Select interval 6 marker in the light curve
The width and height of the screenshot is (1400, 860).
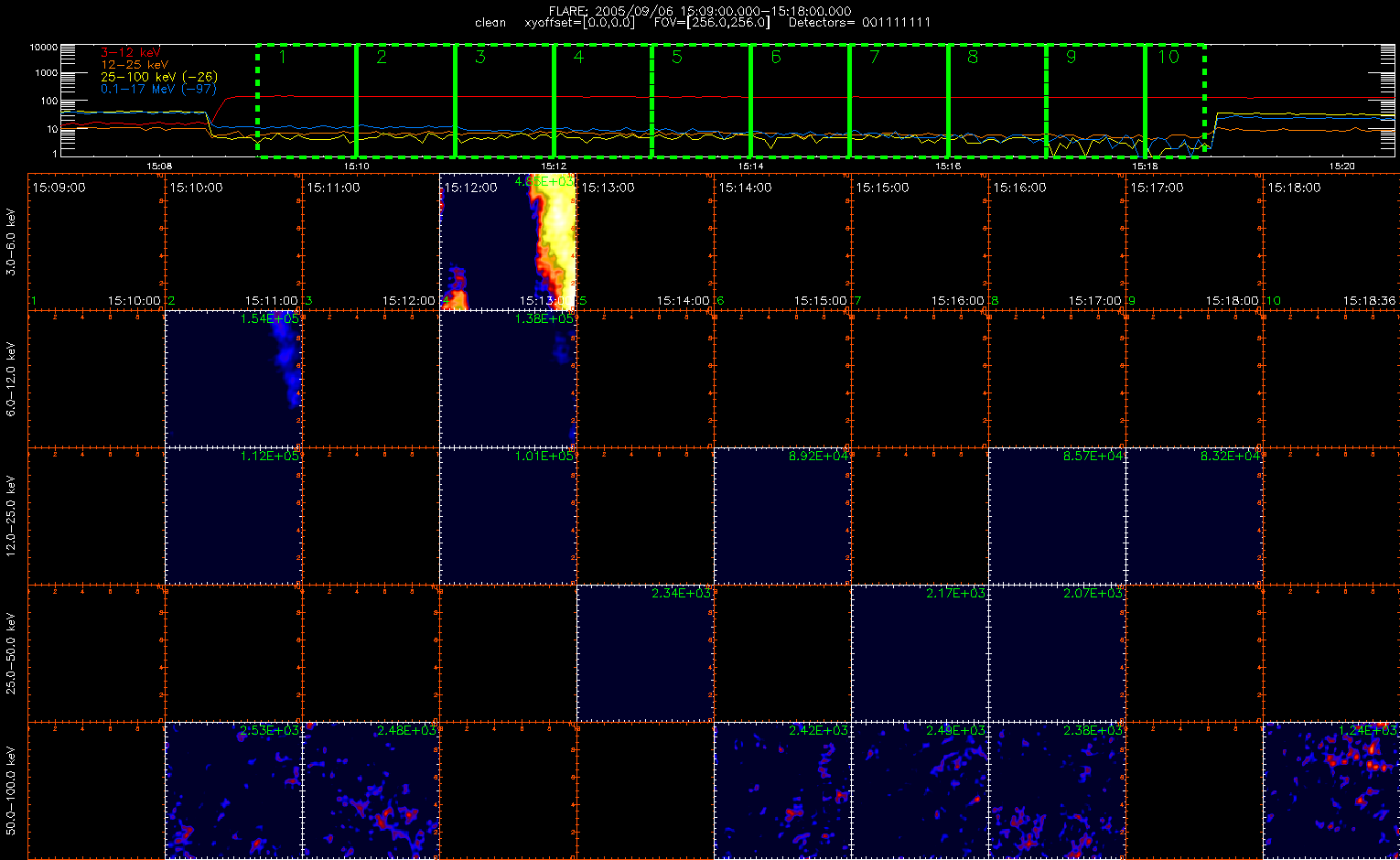click(x=776, y=57)
